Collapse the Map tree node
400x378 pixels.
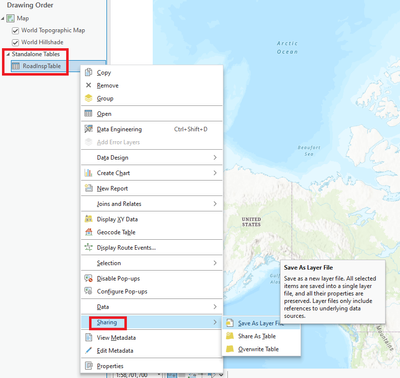[3, 18]
